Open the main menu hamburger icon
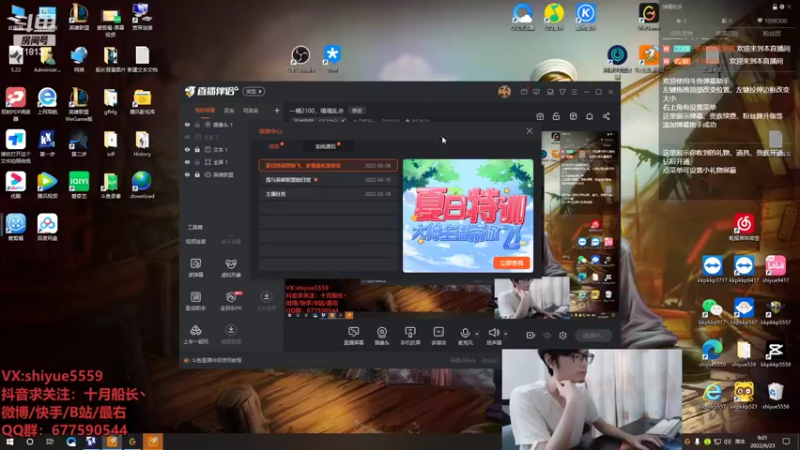This screenshot has height=450, width=800. coord(574,92)
